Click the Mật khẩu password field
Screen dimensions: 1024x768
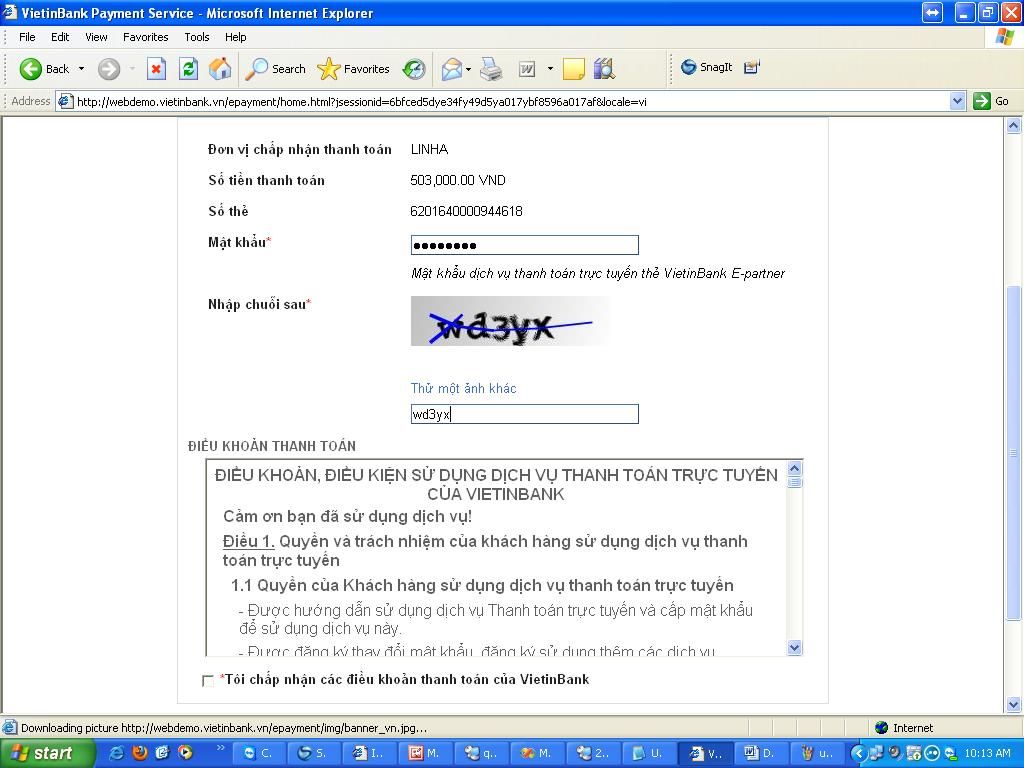(524, 245)
